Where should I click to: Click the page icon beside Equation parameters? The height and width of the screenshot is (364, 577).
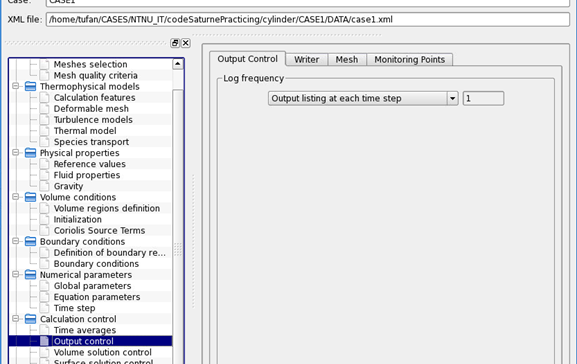point(44,297)
